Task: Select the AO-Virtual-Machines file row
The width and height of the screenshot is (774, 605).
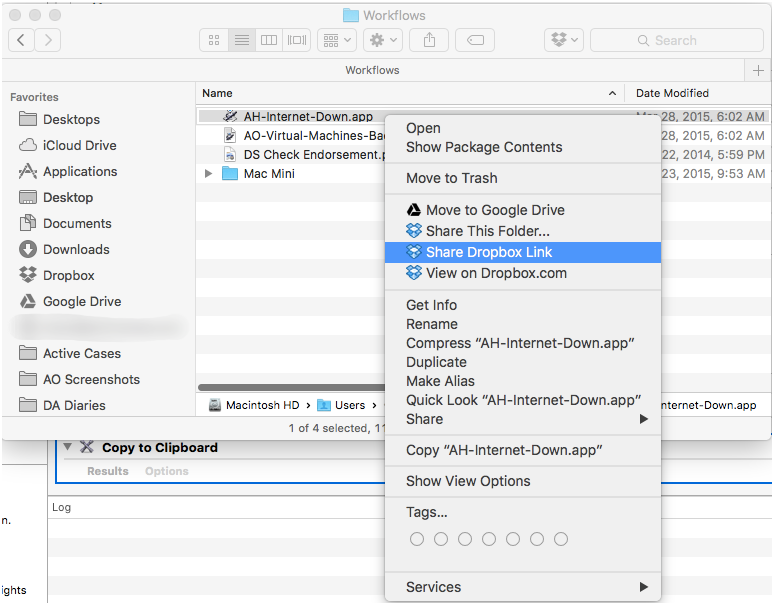Action: pyautogui.click(x=291, y=136)
